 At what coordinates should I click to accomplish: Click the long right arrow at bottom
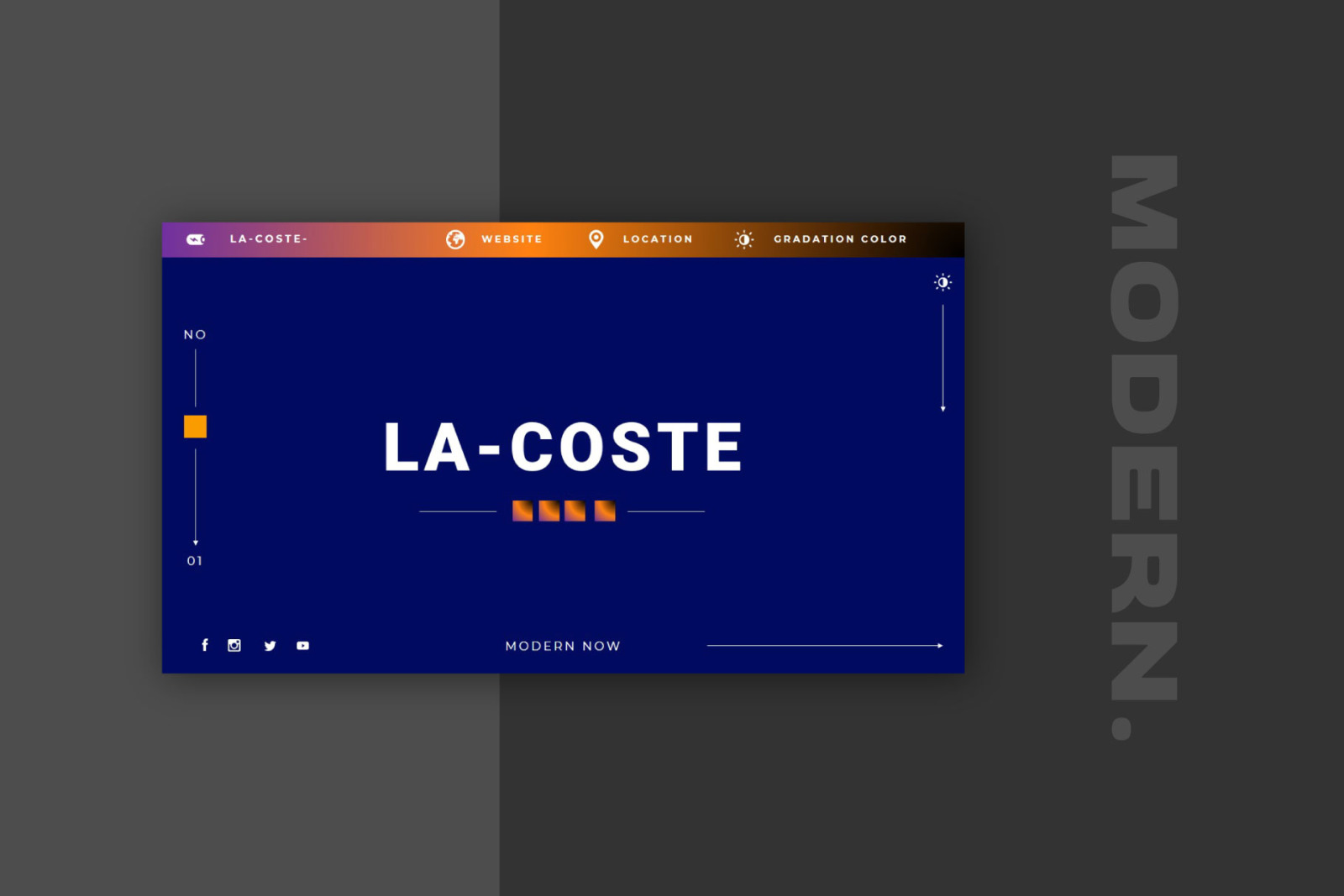824,646
